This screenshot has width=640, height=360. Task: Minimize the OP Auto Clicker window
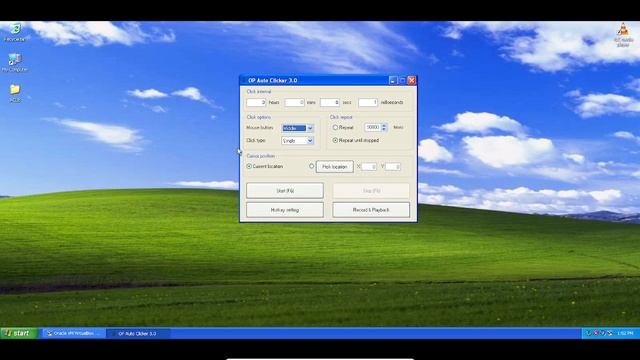(393, 80)
